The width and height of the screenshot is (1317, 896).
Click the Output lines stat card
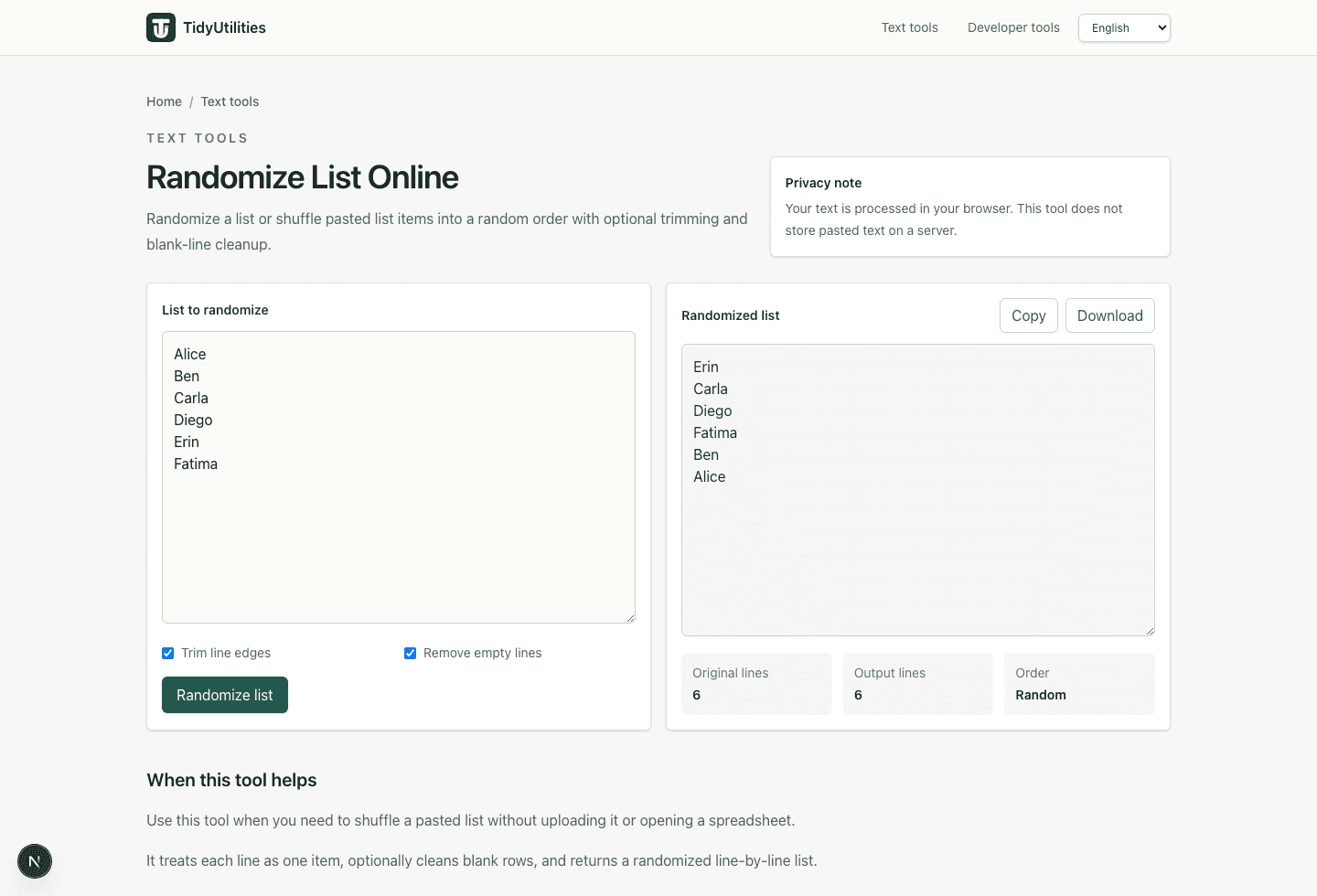point(918,684)
